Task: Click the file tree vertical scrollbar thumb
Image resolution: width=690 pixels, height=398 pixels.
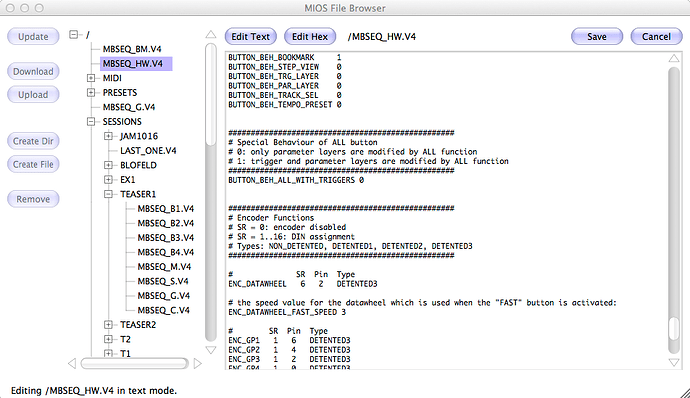Action: [211, 94]
